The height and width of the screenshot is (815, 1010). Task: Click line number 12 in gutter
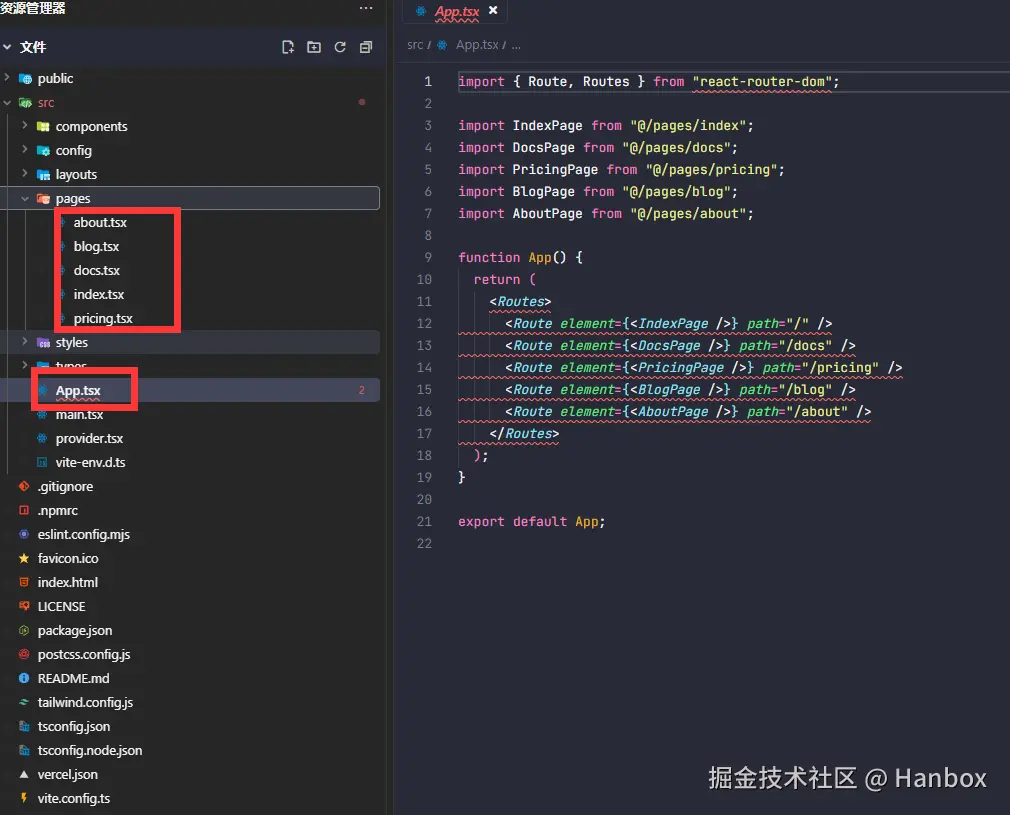(x=424, y=323)
